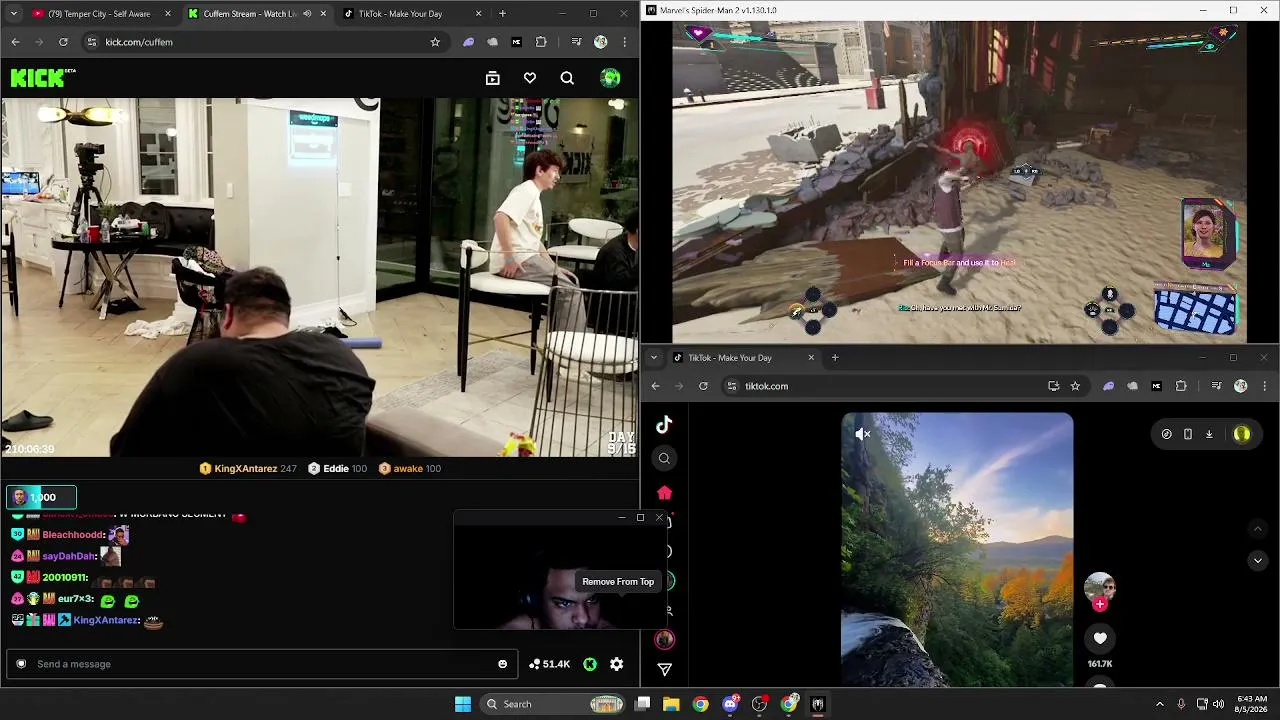Bookmark kick.com page with star icon
Viewport: 1280px width, 720px height.
click(435, 42)
